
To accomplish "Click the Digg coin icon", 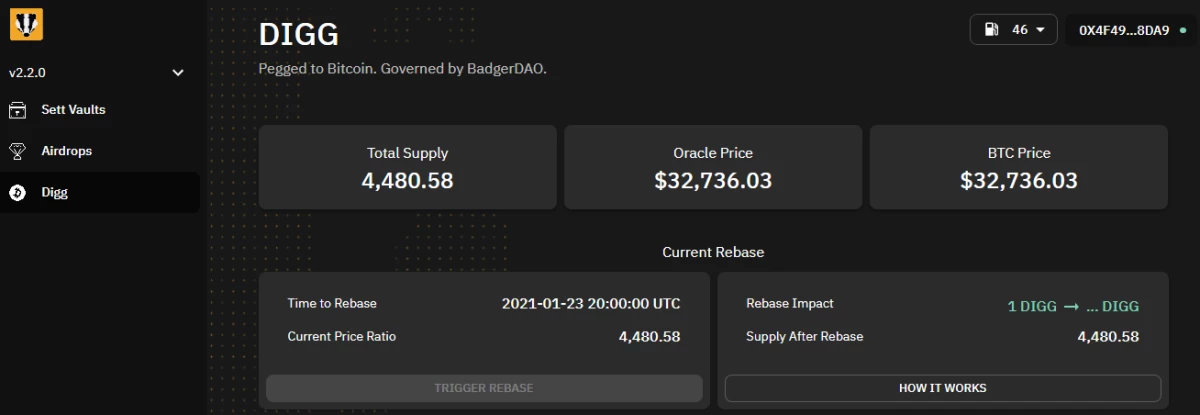I will 17,193.
